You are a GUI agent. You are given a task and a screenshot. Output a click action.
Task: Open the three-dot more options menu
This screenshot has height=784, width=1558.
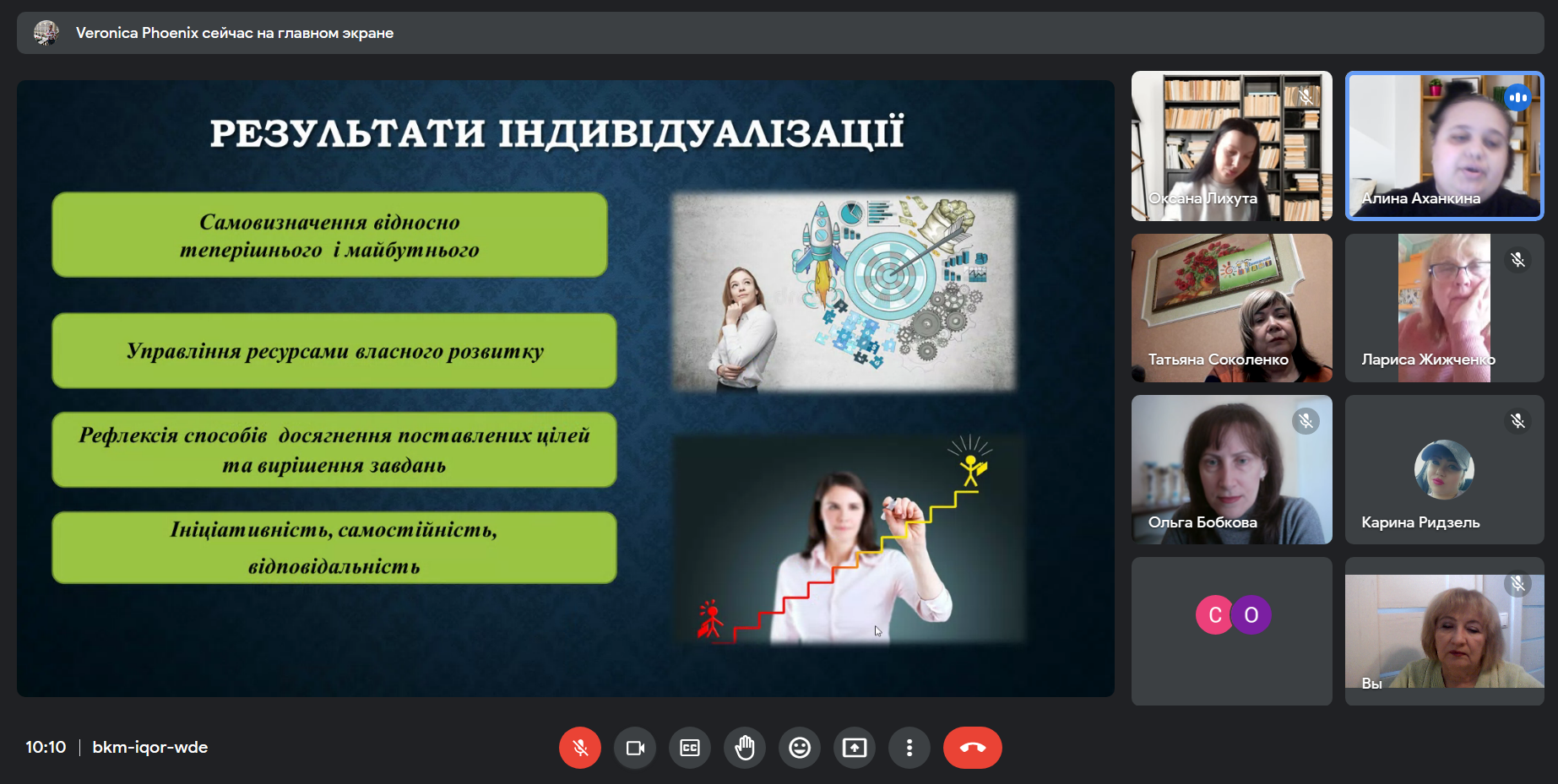click(x=909, y=748)
